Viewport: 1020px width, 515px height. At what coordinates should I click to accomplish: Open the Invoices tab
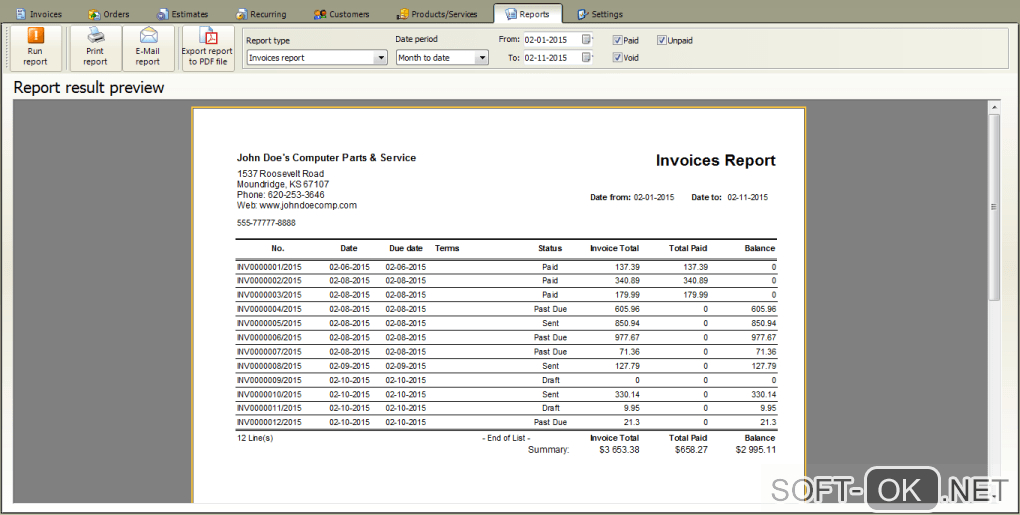tap(38, 14)
